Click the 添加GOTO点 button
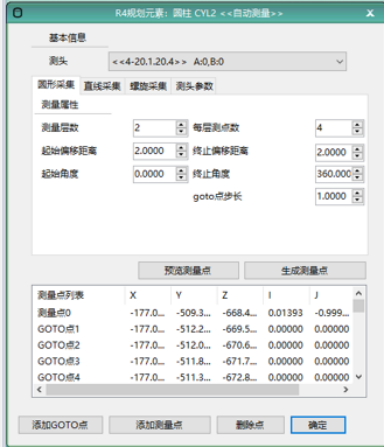Screen dimensions: 384x447 click(60, 425)
